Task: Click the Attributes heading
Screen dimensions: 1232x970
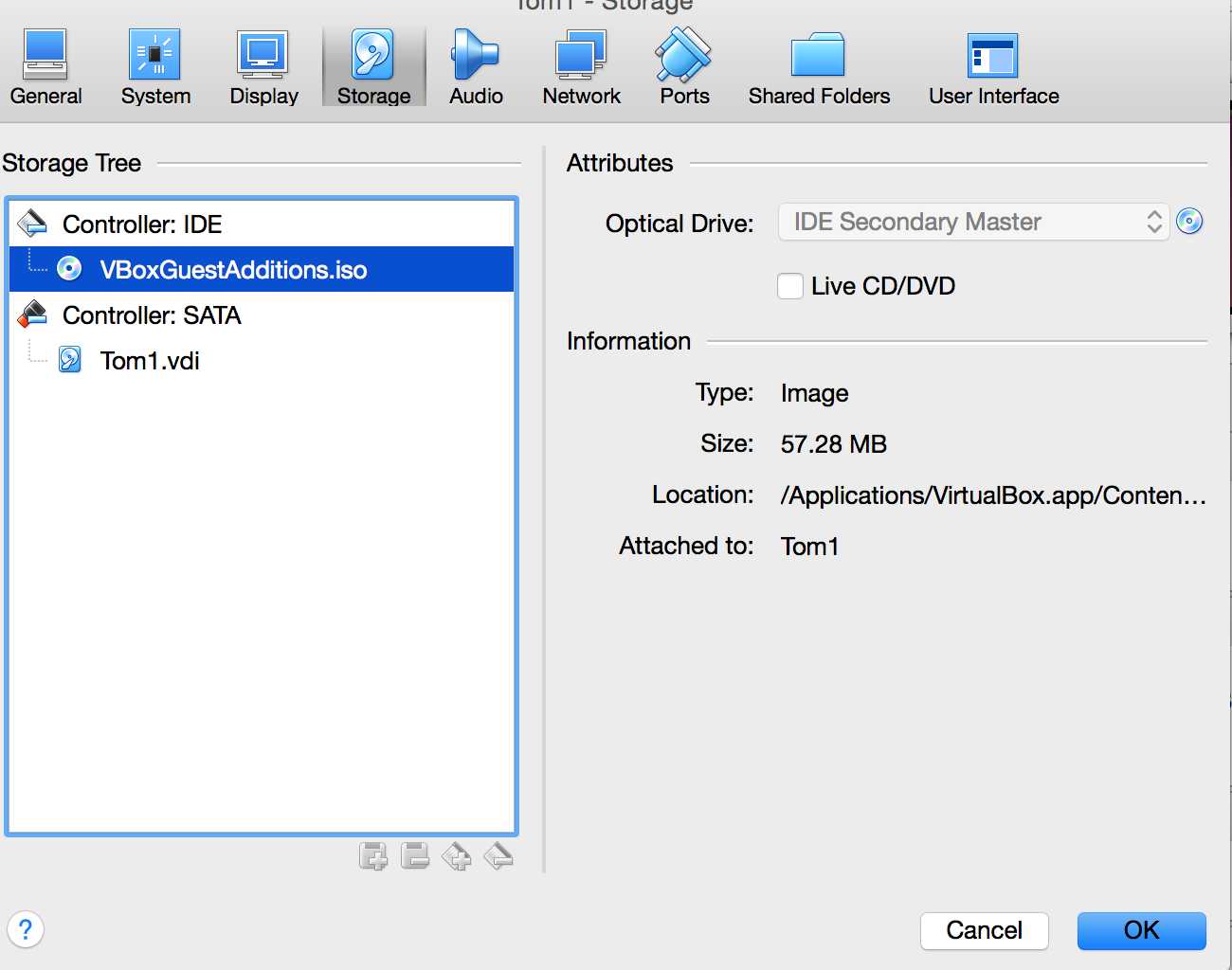Action: pyautogui.click(x=620, y=163)
